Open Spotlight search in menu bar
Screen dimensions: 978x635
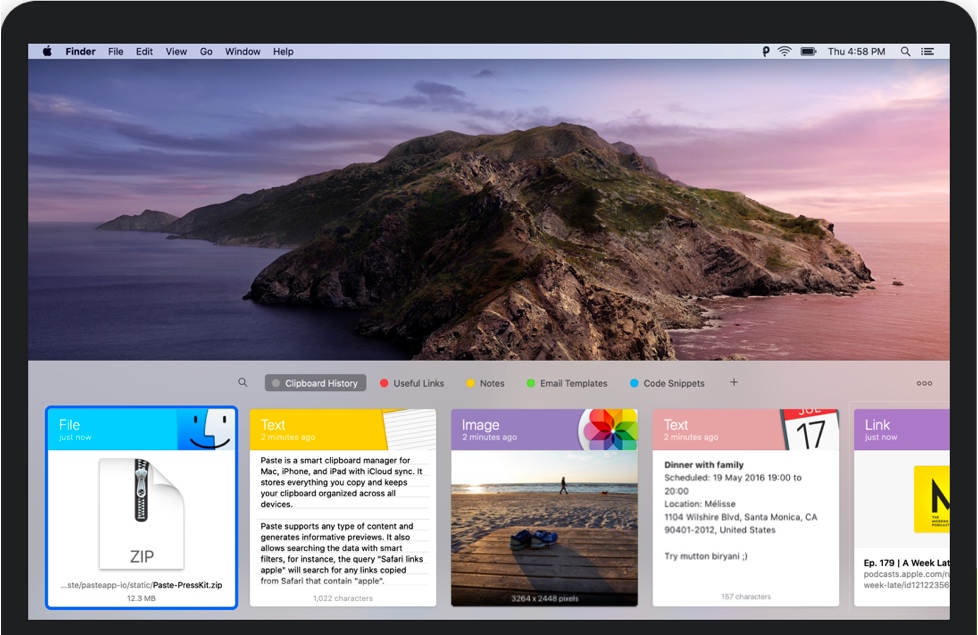pyautogui.click(x=906, y=51)
